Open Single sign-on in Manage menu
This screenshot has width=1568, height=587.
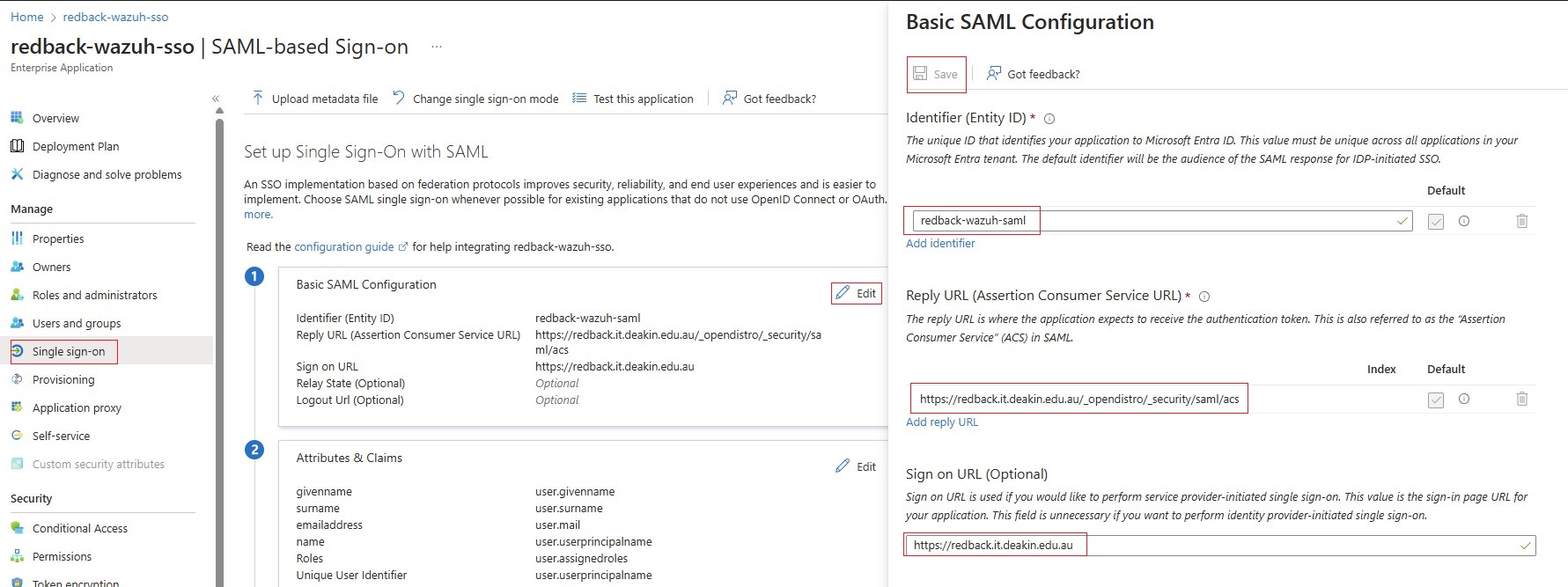[68, 351]
